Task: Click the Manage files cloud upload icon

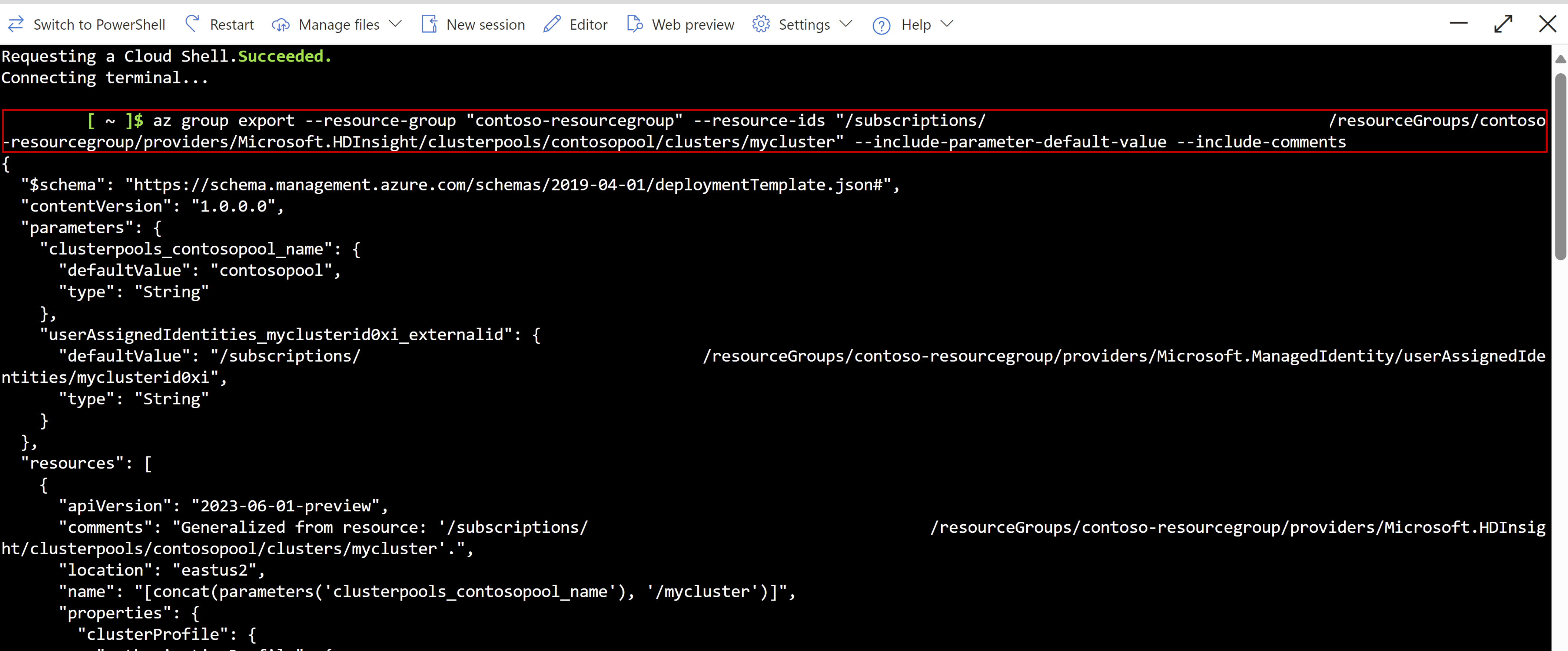Action: [x=280, y=25]
